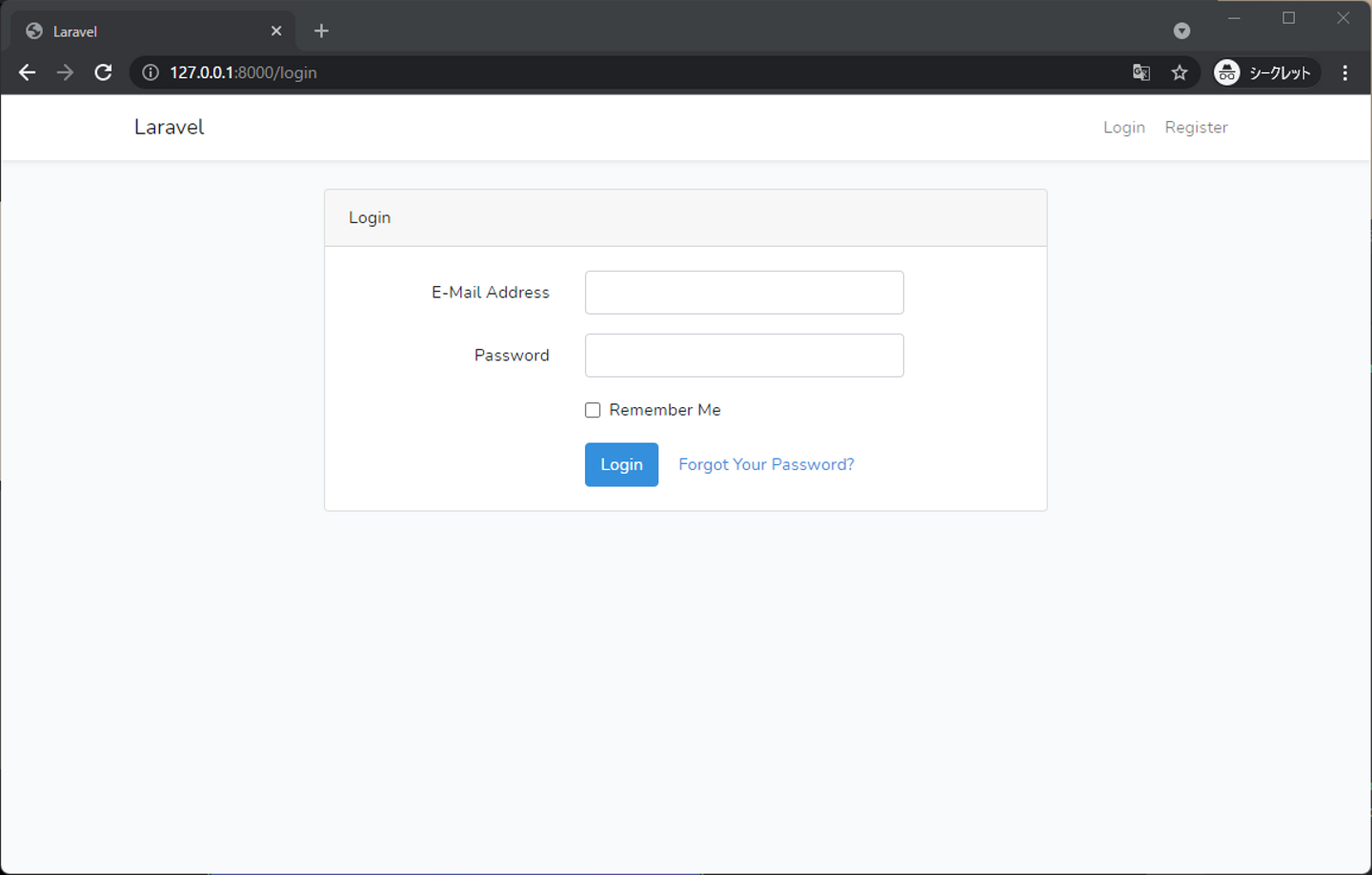Viewport: 1372px width, 875px height.
Task: Focus the Password input field
Action: point(744,356)
